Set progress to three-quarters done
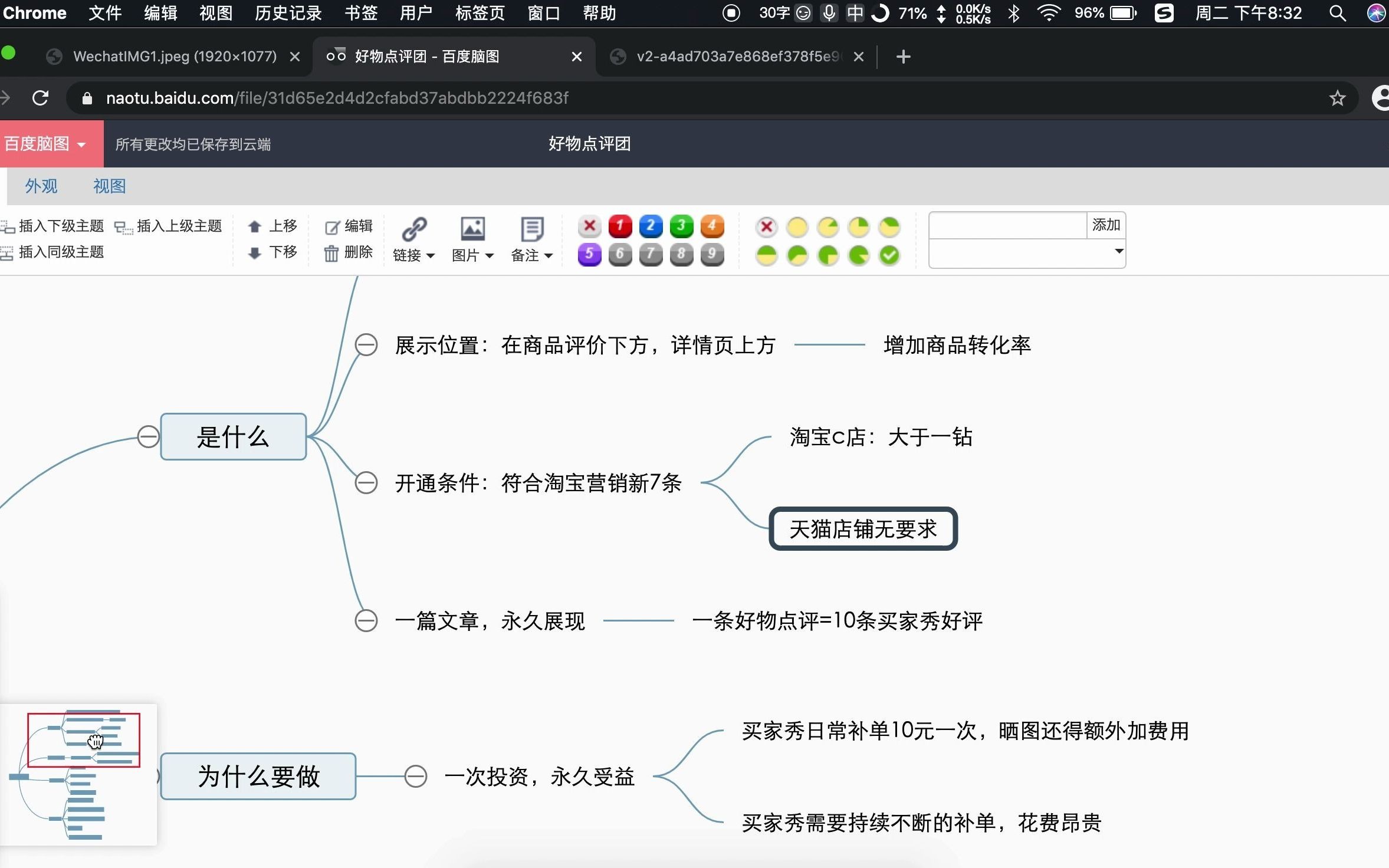Screen dimensions: 1389x868 828,255
